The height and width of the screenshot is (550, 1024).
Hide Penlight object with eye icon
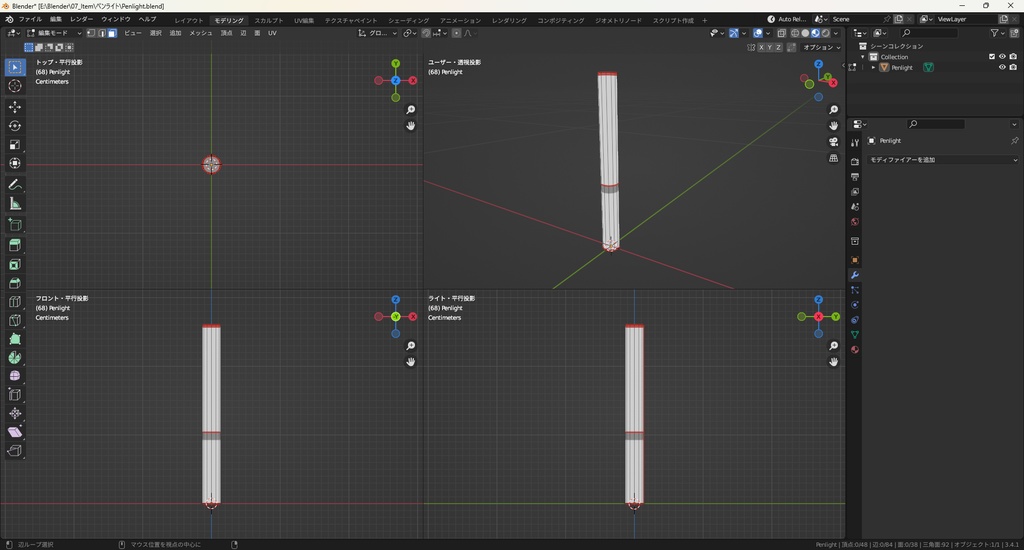point(1002,67)
